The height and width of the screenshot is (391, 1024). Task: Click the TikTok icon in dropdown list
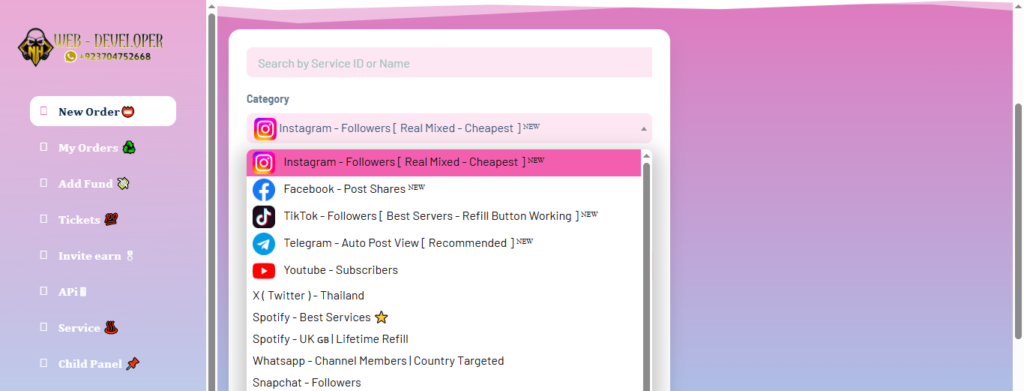(264, 217)
